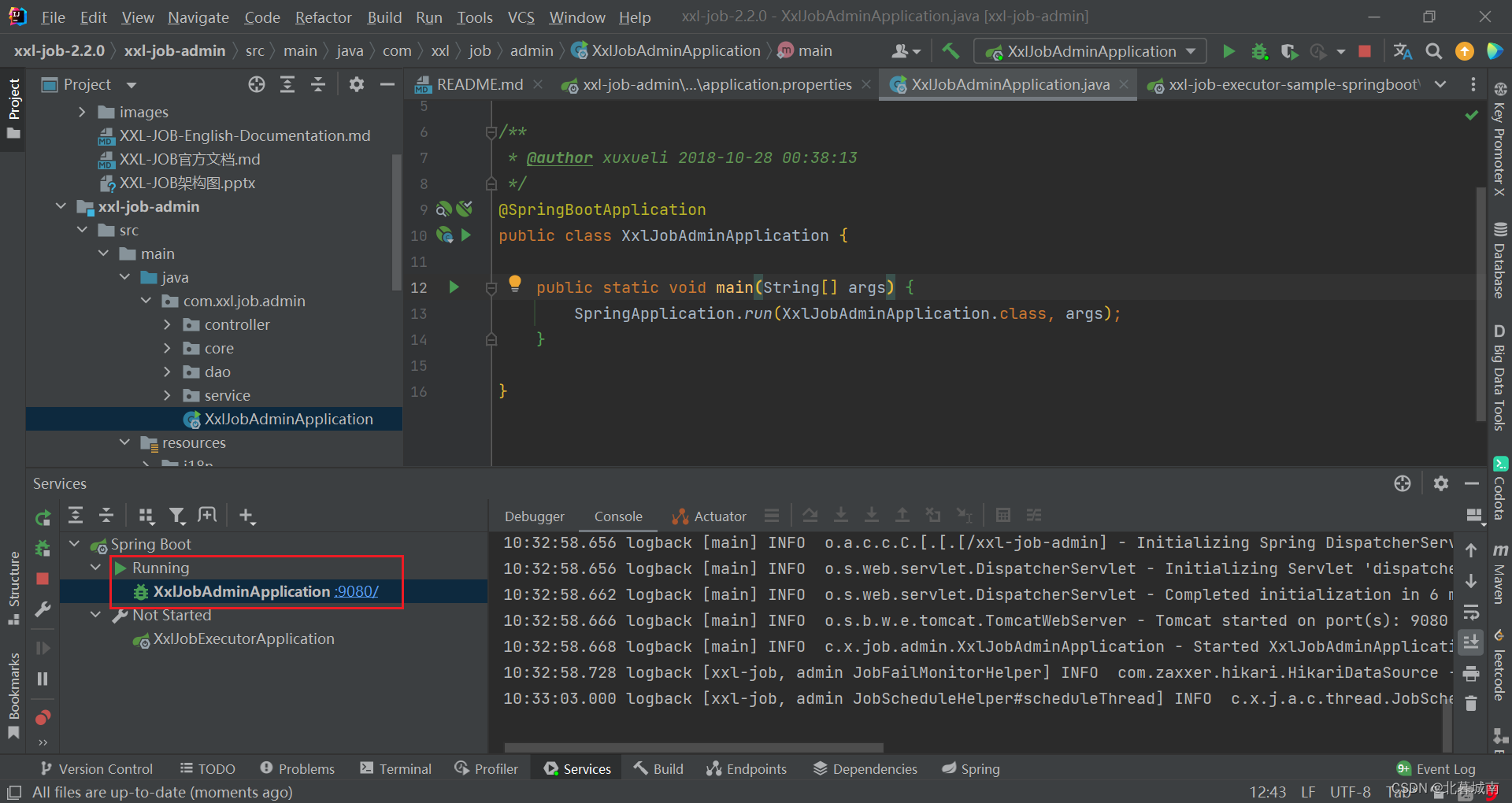Image resolution: width=1512 pixels, height=803 pixels.
Task: Start debugging with the bug icon
Action: point(1259,51)
